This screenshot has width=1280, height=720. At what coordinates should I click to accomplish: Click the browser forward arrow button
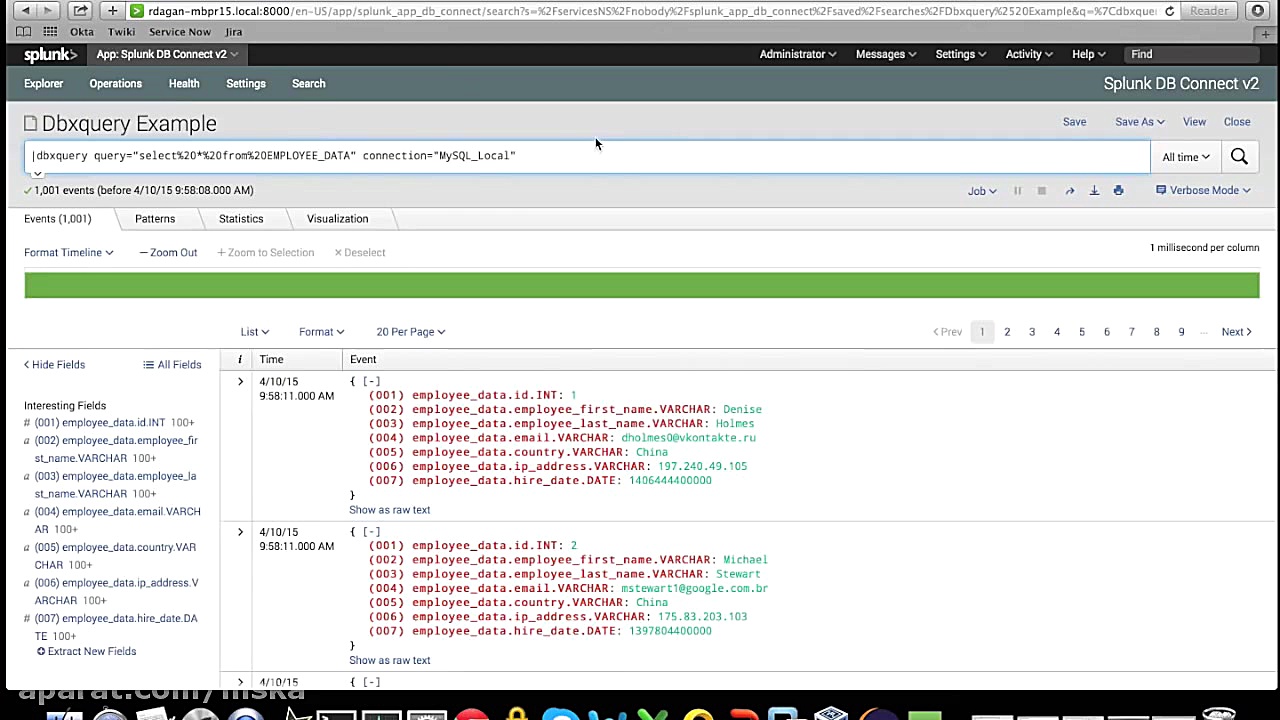pyautogui.click(x=49, y=11)
